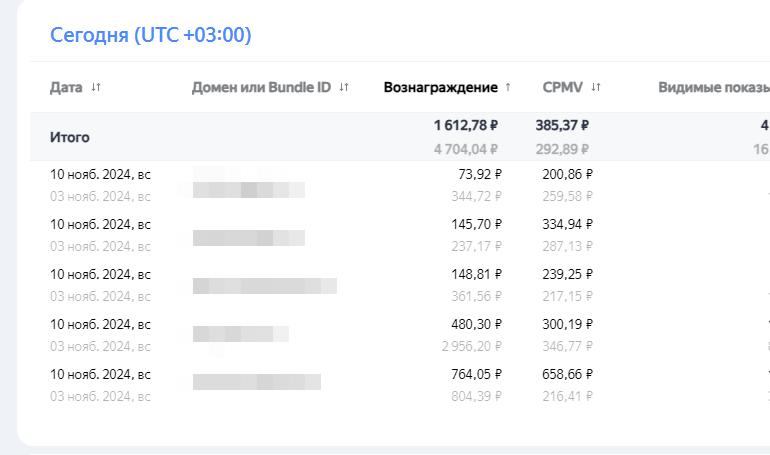Click sort icon next to Домен или Bundle ID
The height and width of the screenshot is (455, 770).
pyautogui.click(x=344, y=87)
